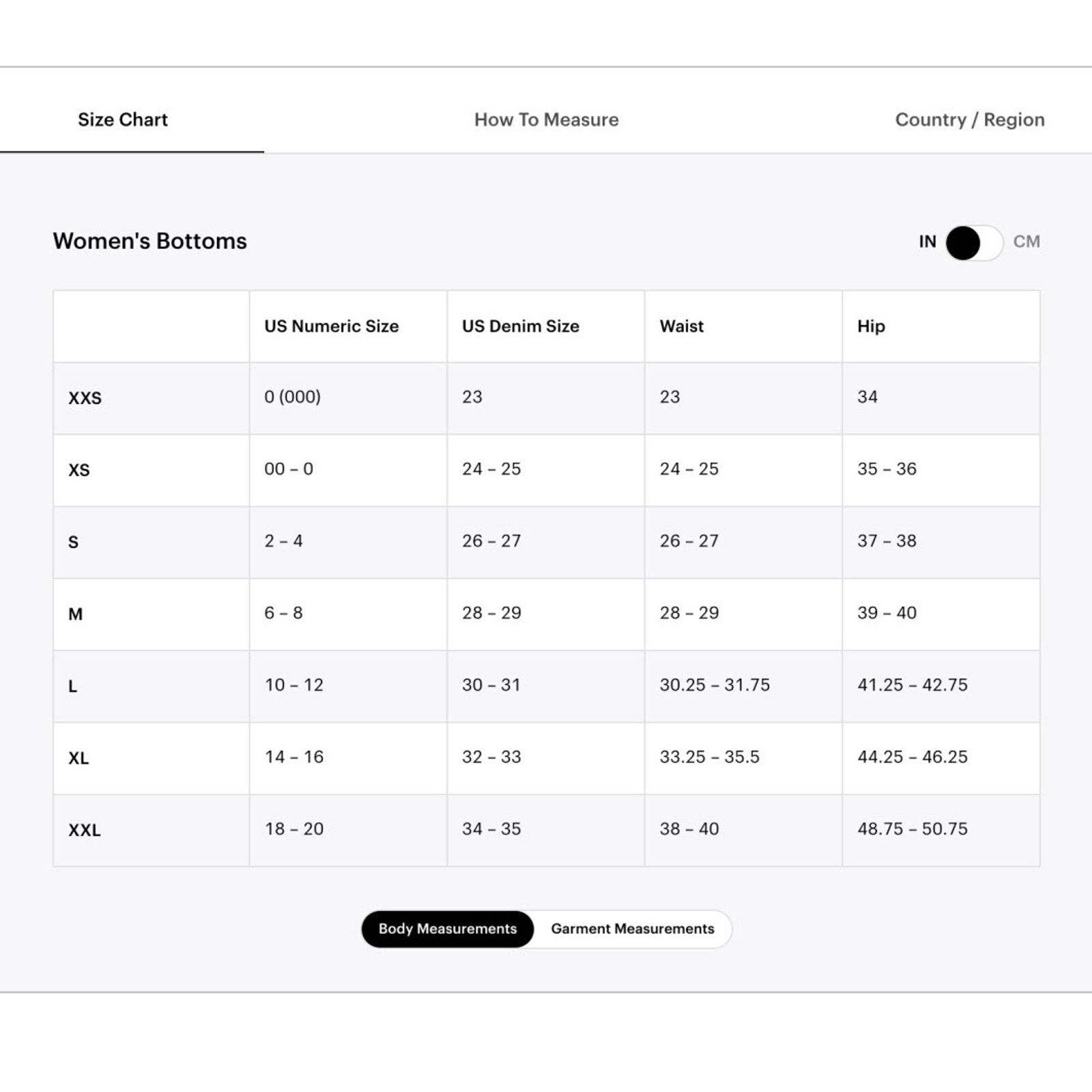Click the numeric size 0 (000) cell
The image size is (1092, 1092).
tap(292, 397)
